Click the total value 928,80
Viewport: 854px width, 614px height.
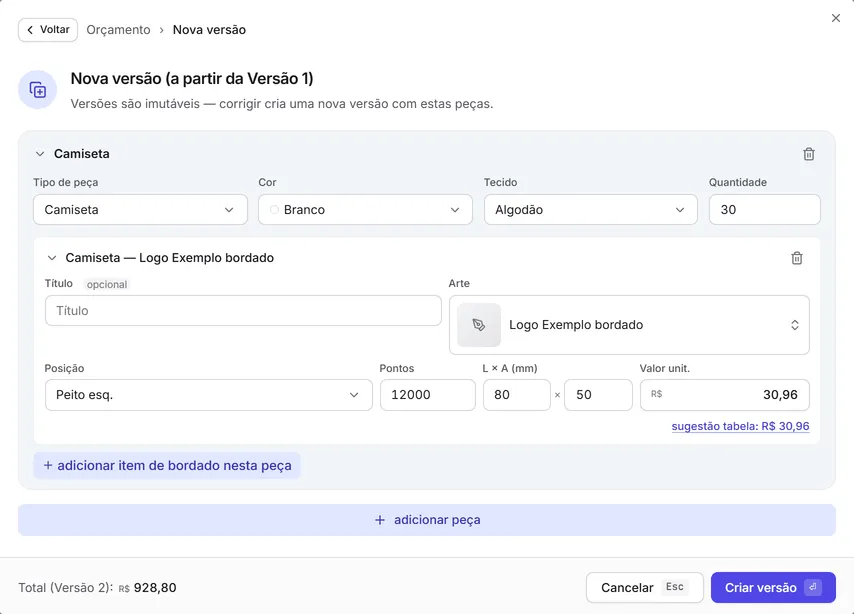155,588
